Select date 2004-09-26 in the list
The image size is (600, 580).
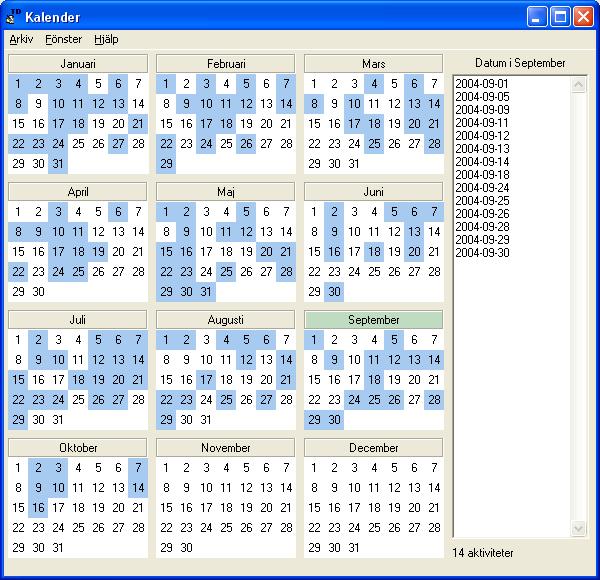pyautogui.click(x=482, y=213)
